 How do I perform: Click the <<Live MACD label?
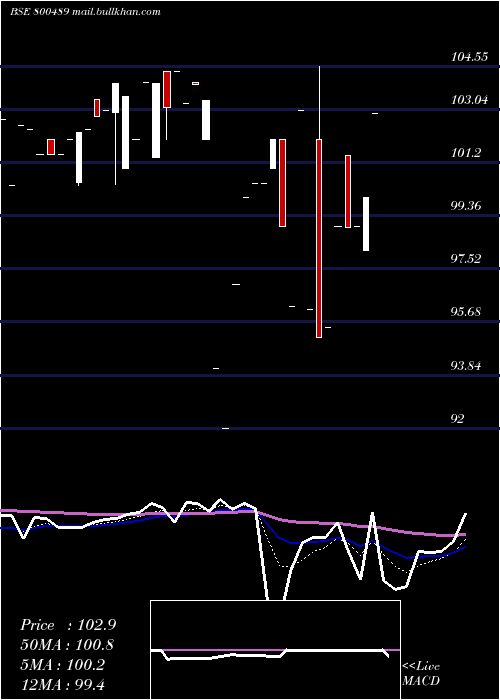click(x=421, y=674)
